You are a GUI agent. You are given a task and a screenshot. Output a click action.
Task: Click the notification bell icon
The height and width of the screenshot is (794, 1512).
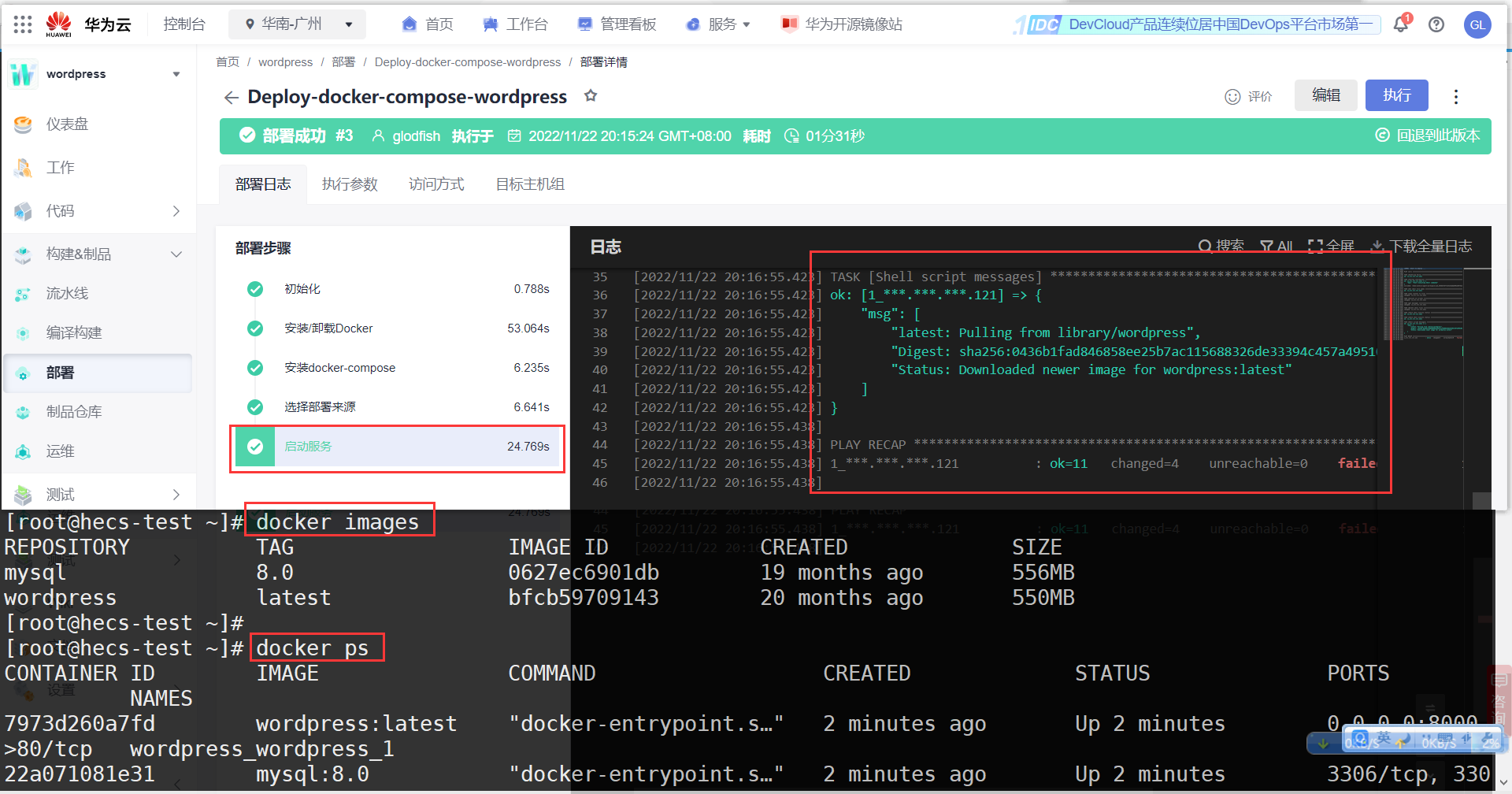tap(1401, 24)
